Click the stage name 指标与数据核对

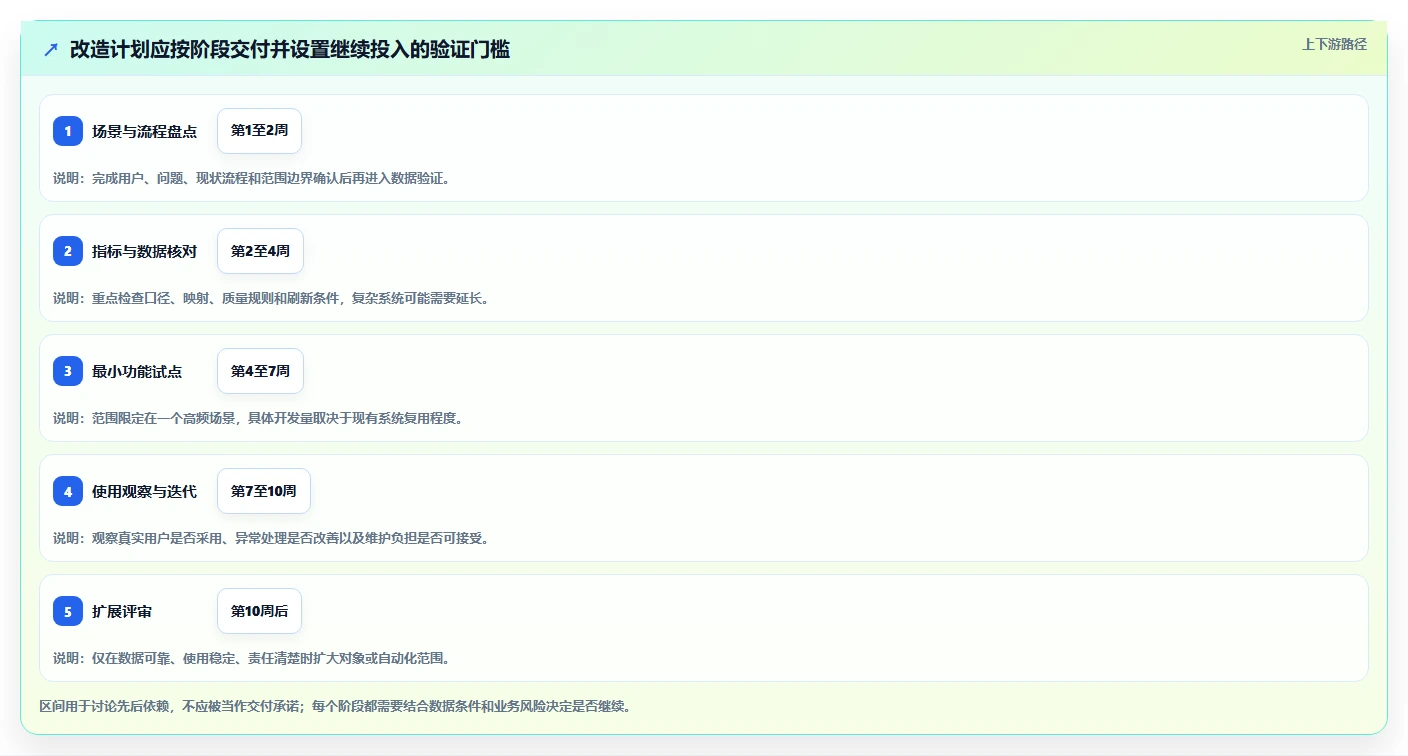pyautogui.click(x=144, y=251)
